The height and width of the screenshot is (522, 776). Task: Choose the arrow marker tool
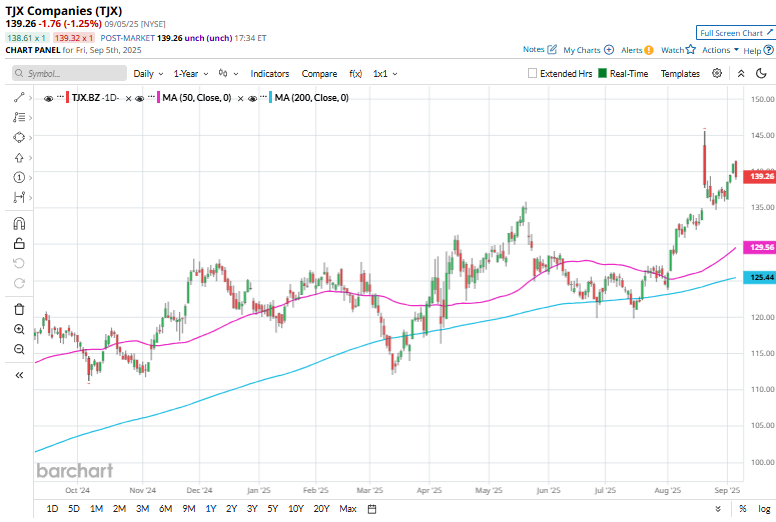pyautogui.click(x=19, y=157)
